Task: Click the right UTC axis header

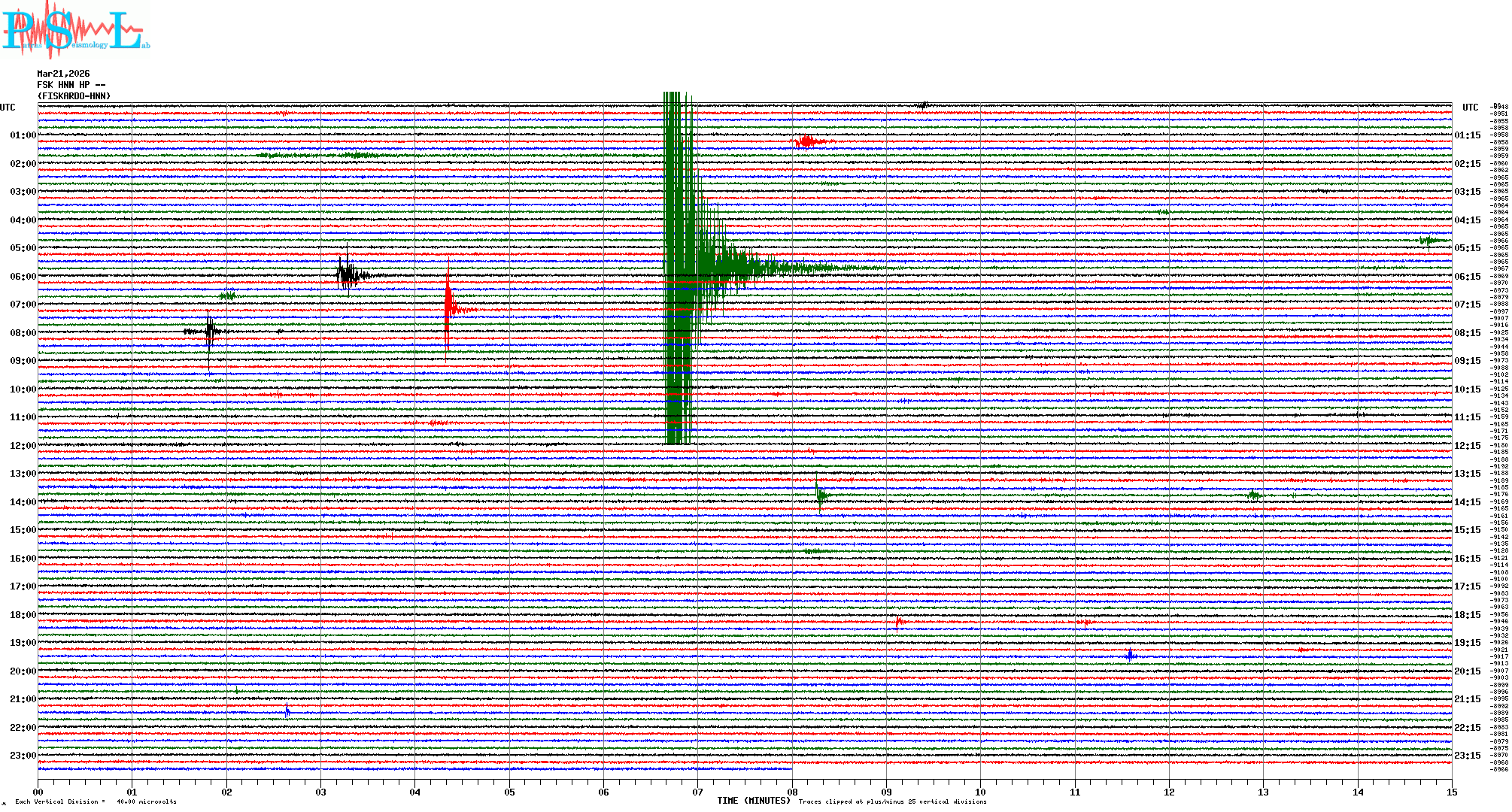Action: pyautogui.click(x=1470, y=108)
